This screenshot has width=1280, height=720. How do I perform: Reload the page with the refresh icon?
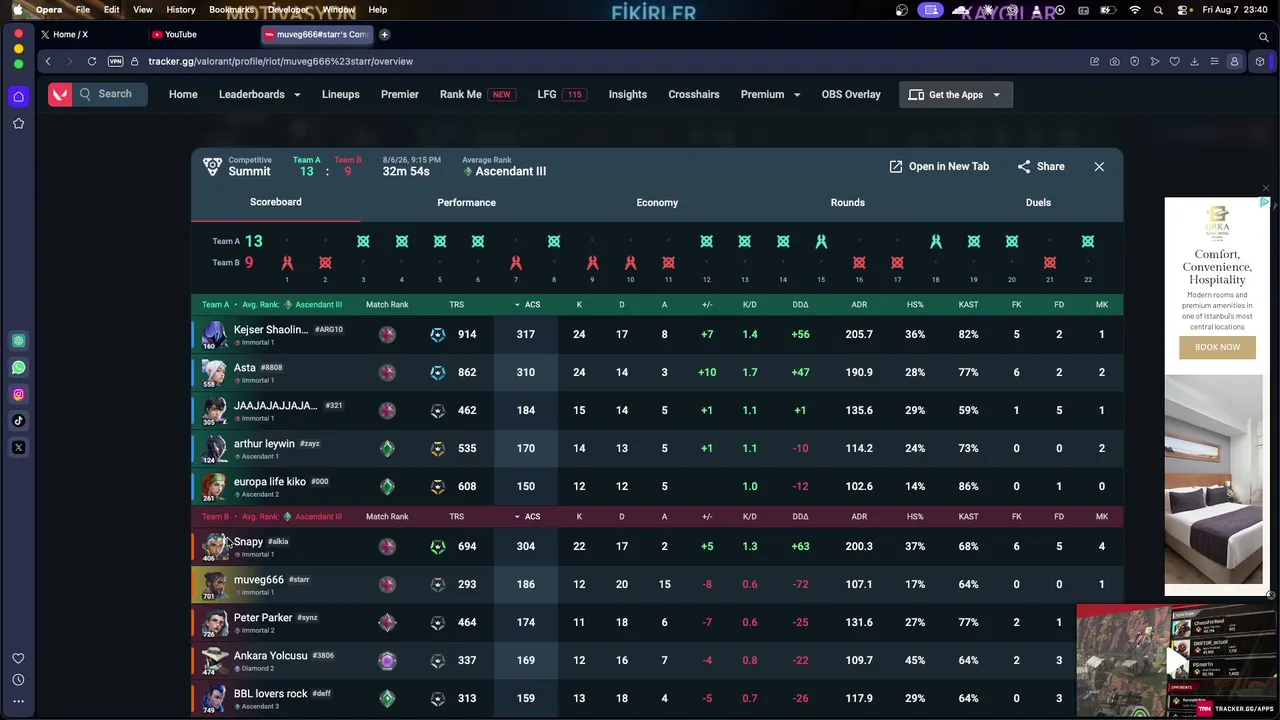[91, 61]
